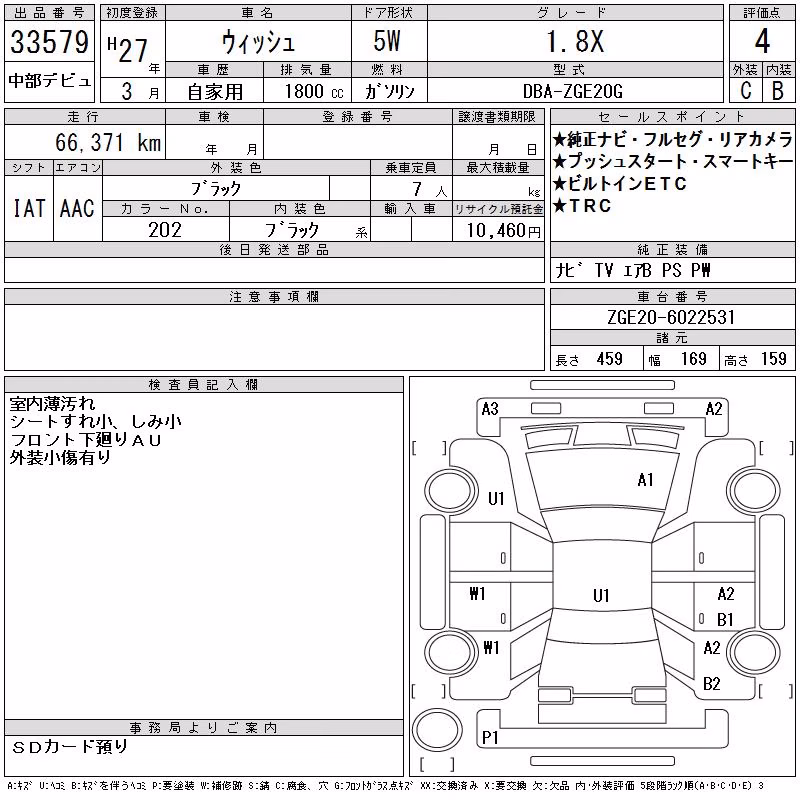Click the TRC sales point
The width and height of the screenshot is (800, 800).
point(582,206)
